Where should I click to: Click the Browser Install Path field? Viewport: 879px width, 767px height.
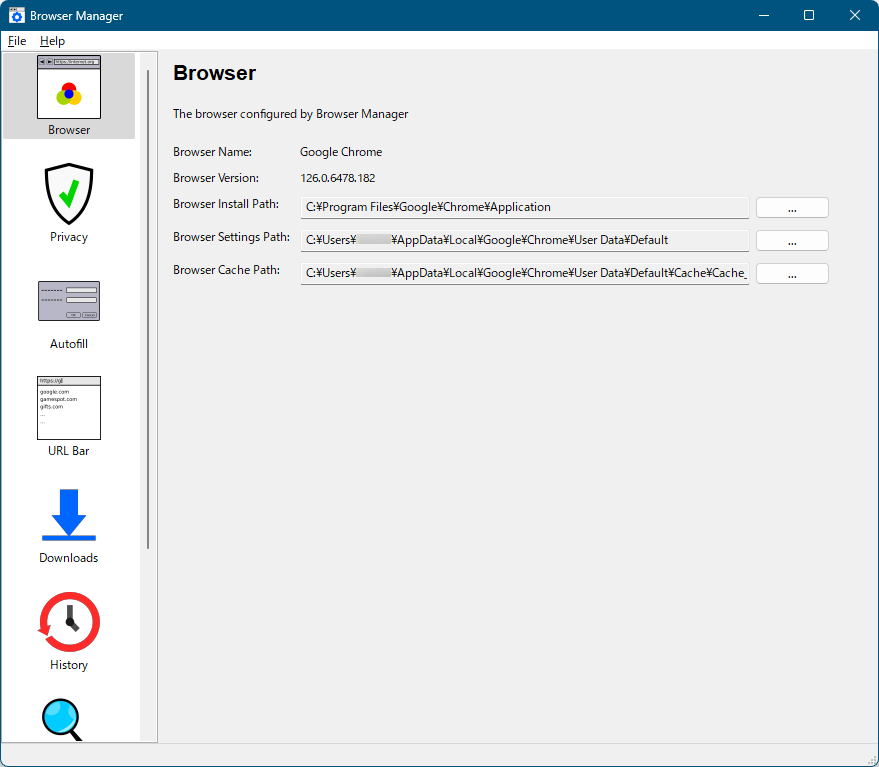[x=525, y=207]
